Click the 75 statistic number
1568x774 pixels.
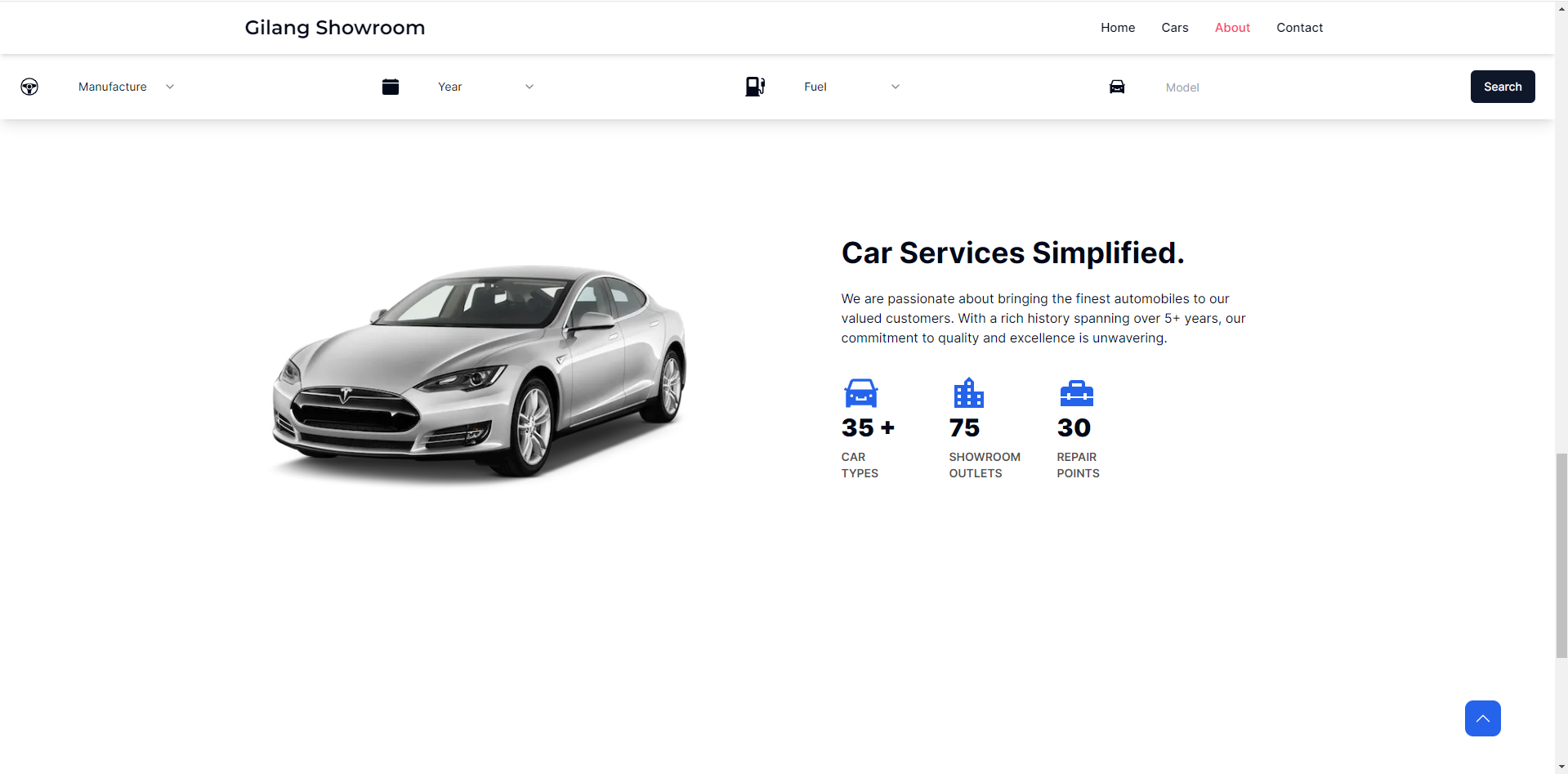coord(964,427)
